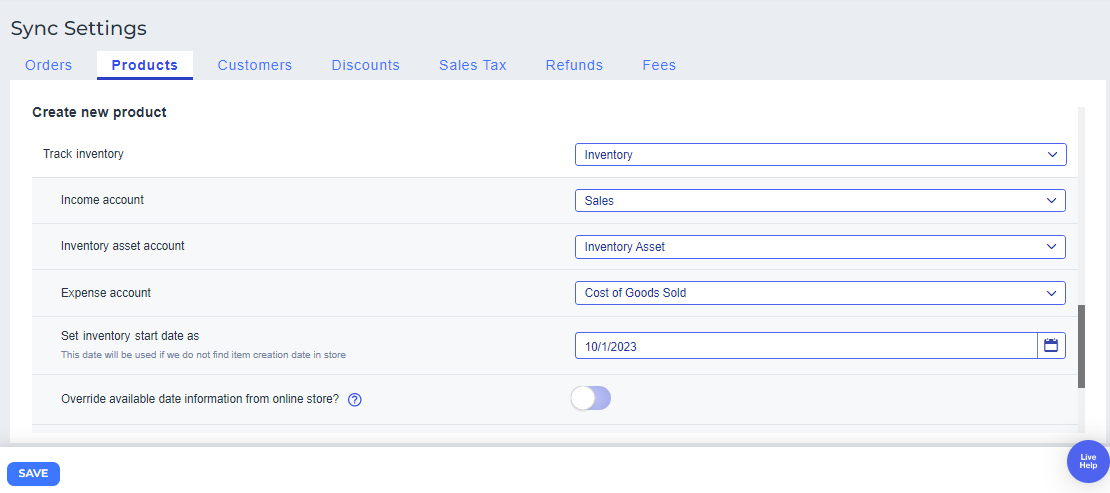Open the Fees tab
Screen dimensions: 1110x493
pyautogui.click(x=659, y=65)
